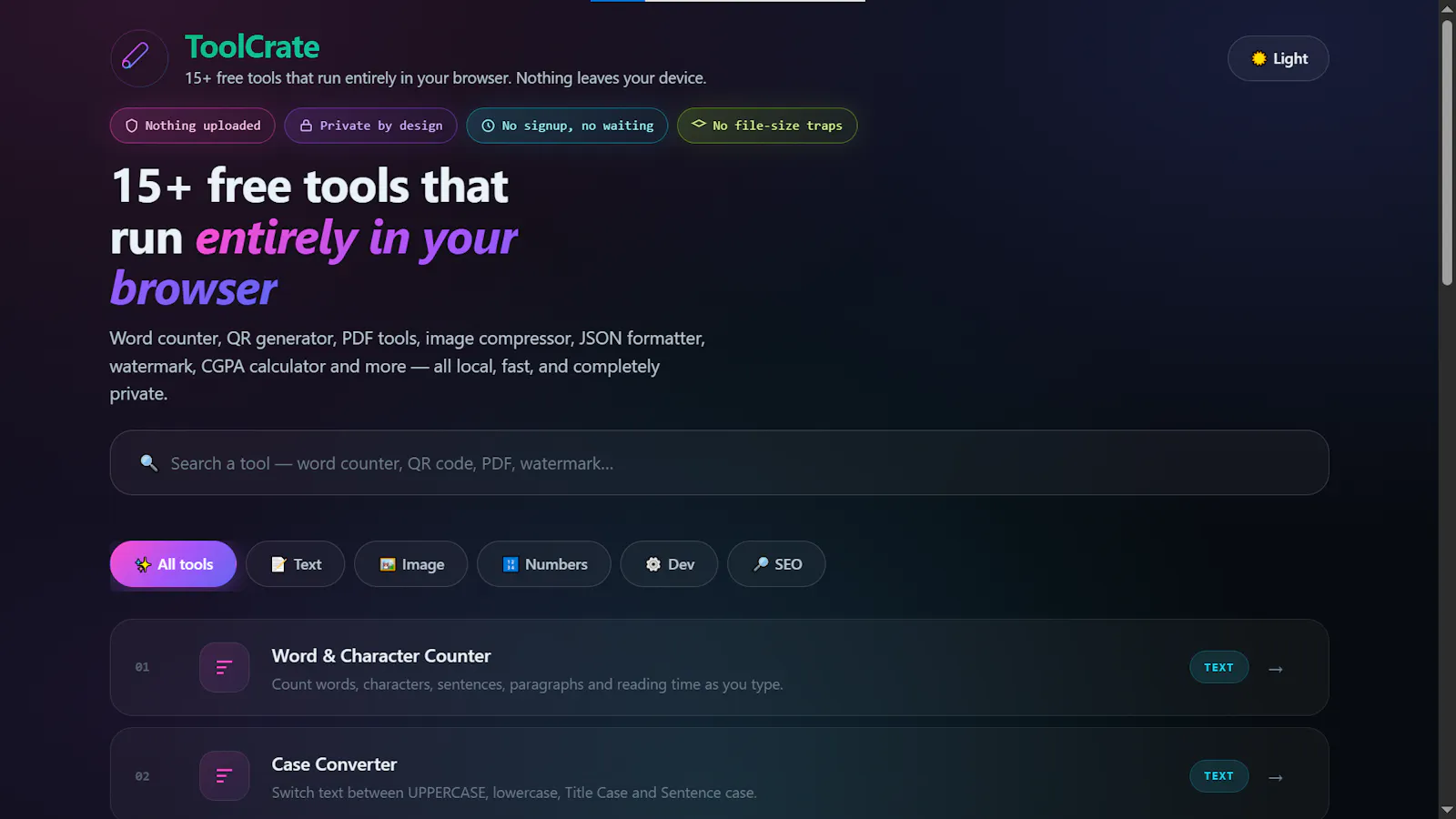The height and width of the screenshot is (819, 1456).
Task: Select the Nothing uploaded badge
Action: 193,126
